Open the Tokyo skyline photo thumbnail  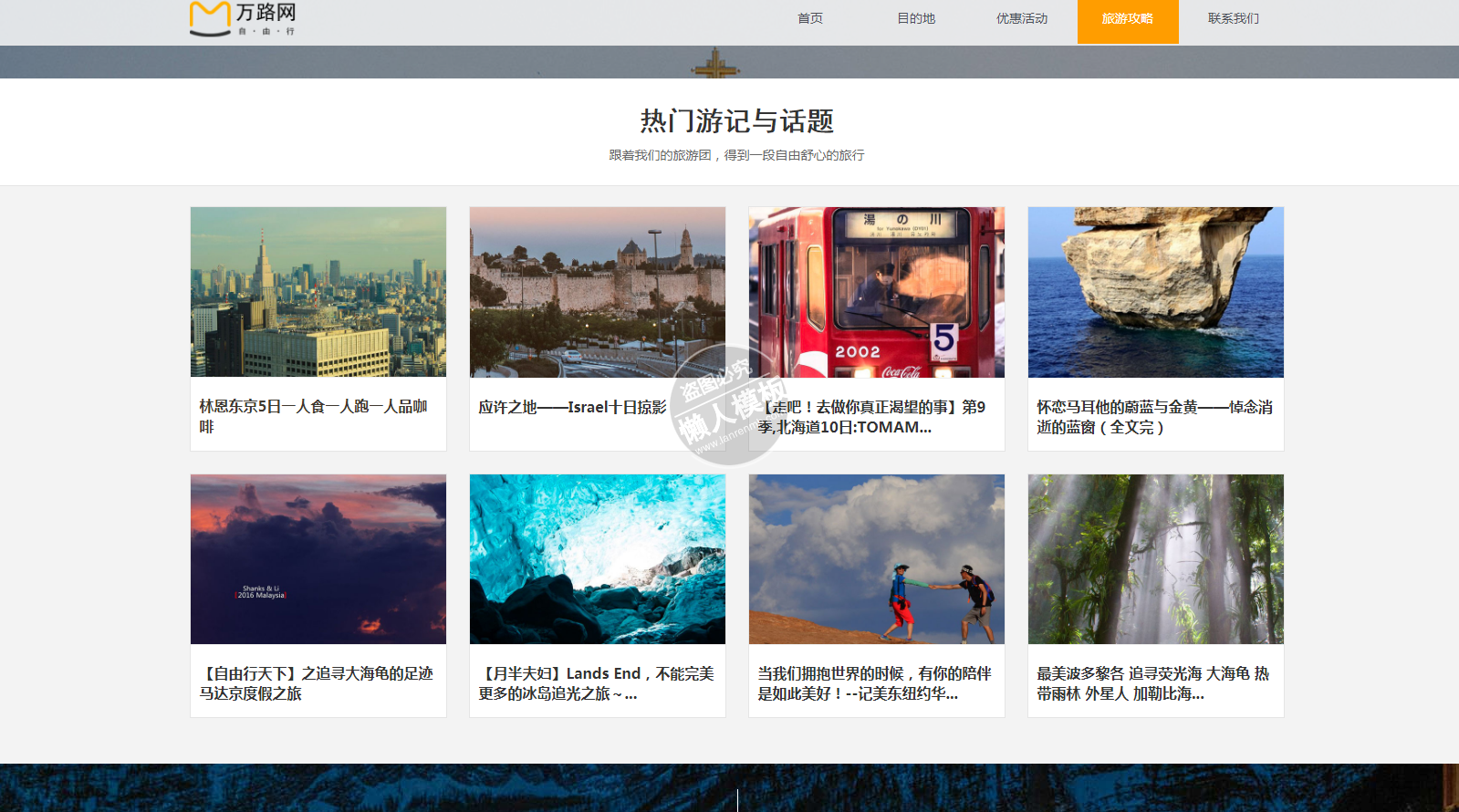coord(318,292)
